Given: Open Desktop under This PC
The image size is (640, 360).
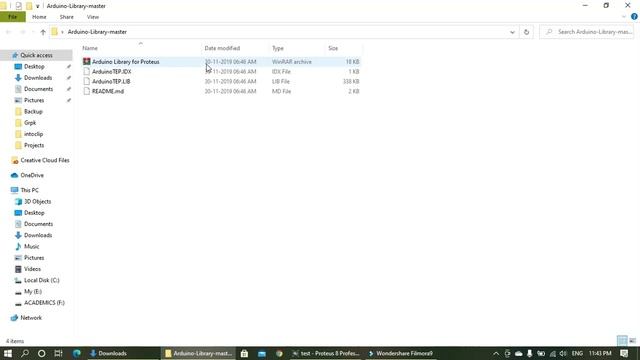Looking at the screenshot, I should coord(34,213).
